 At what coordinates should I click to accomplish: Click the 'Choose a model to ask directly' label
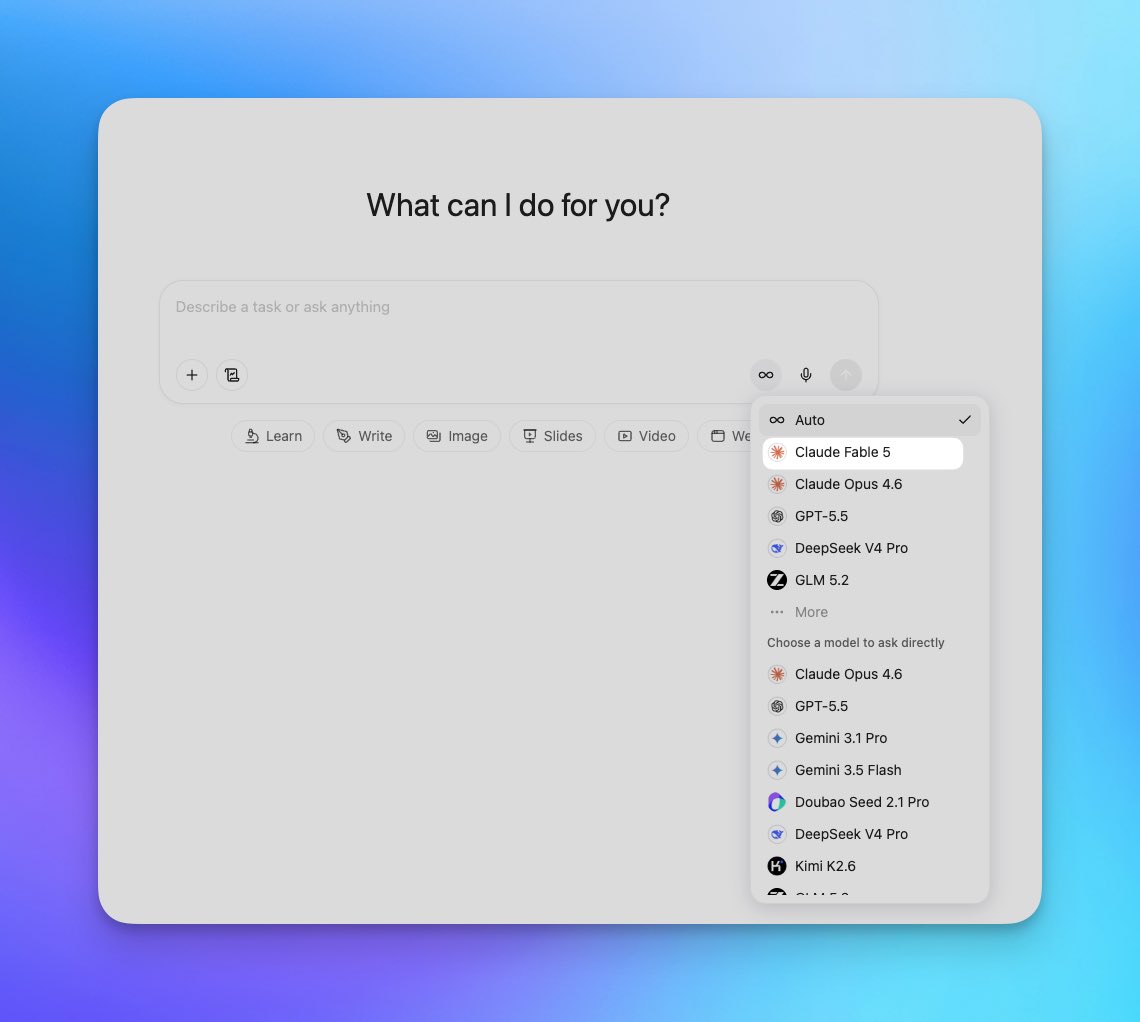point(855,643)
